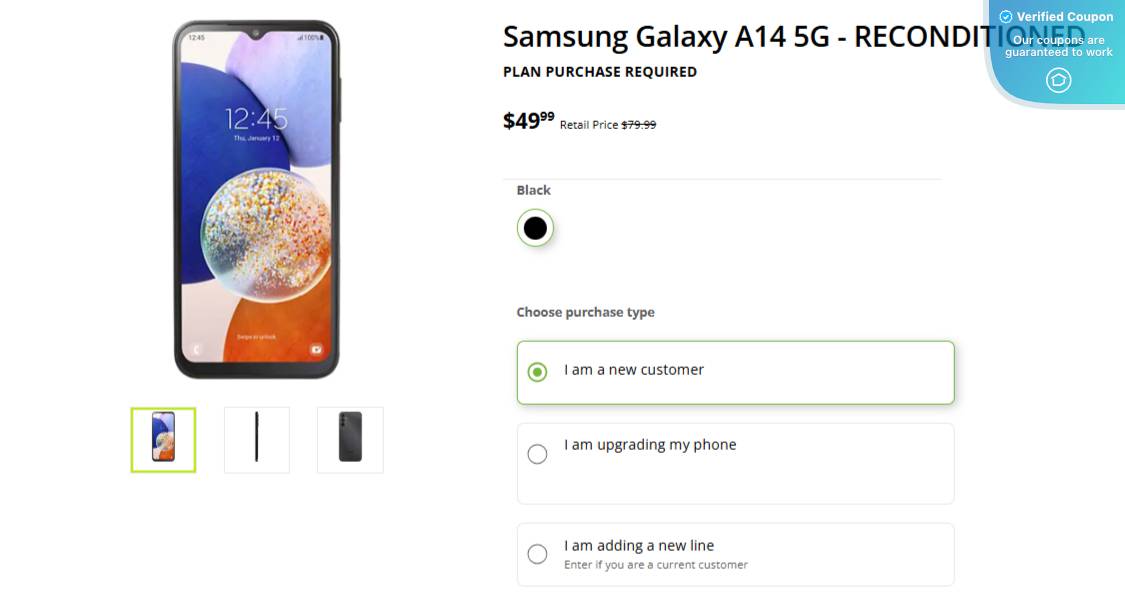Image resolution: width=1125 pixels, height=602 pixels.
Task: Click the "Verified Coupon" heading text
Action: tap(1065, 17)
